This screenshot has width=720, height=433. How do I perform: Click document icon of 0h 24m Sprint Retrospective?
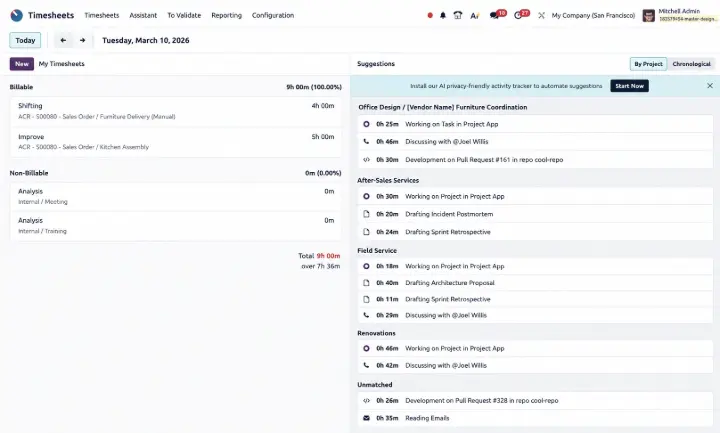point(366,232)
